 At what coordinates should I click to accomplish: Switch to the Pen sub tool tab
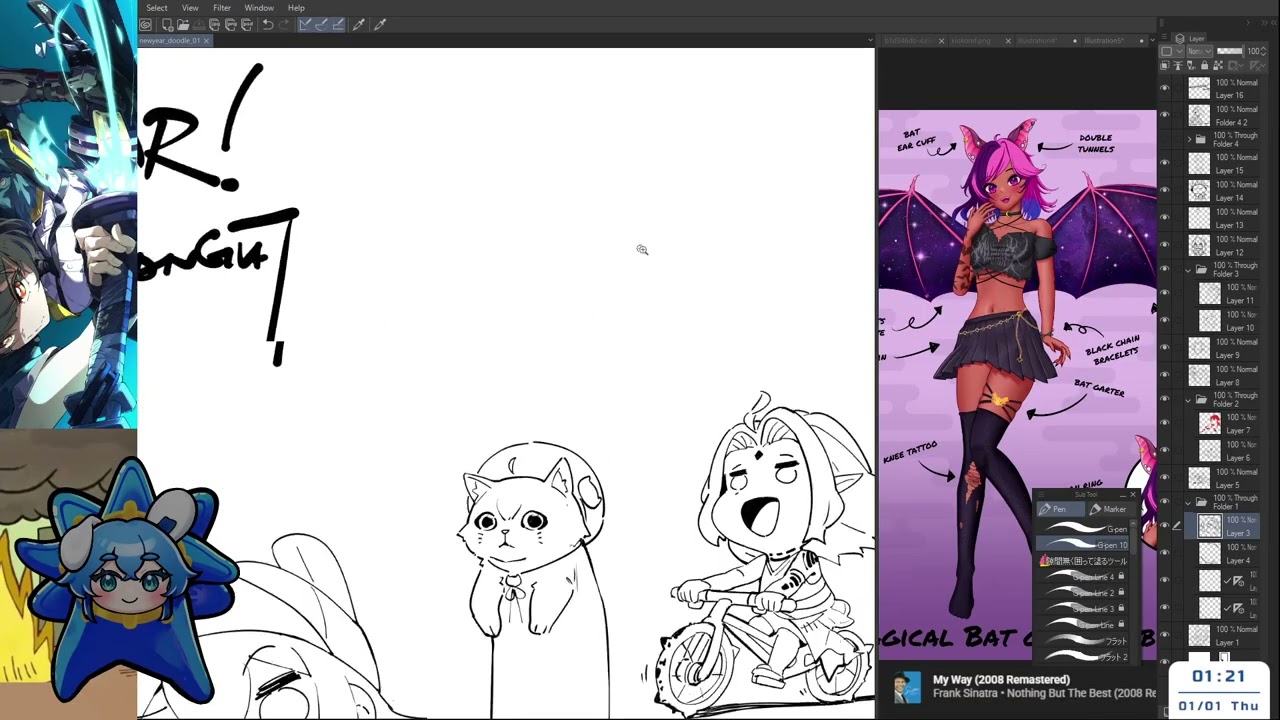[x=1061, y=509]
